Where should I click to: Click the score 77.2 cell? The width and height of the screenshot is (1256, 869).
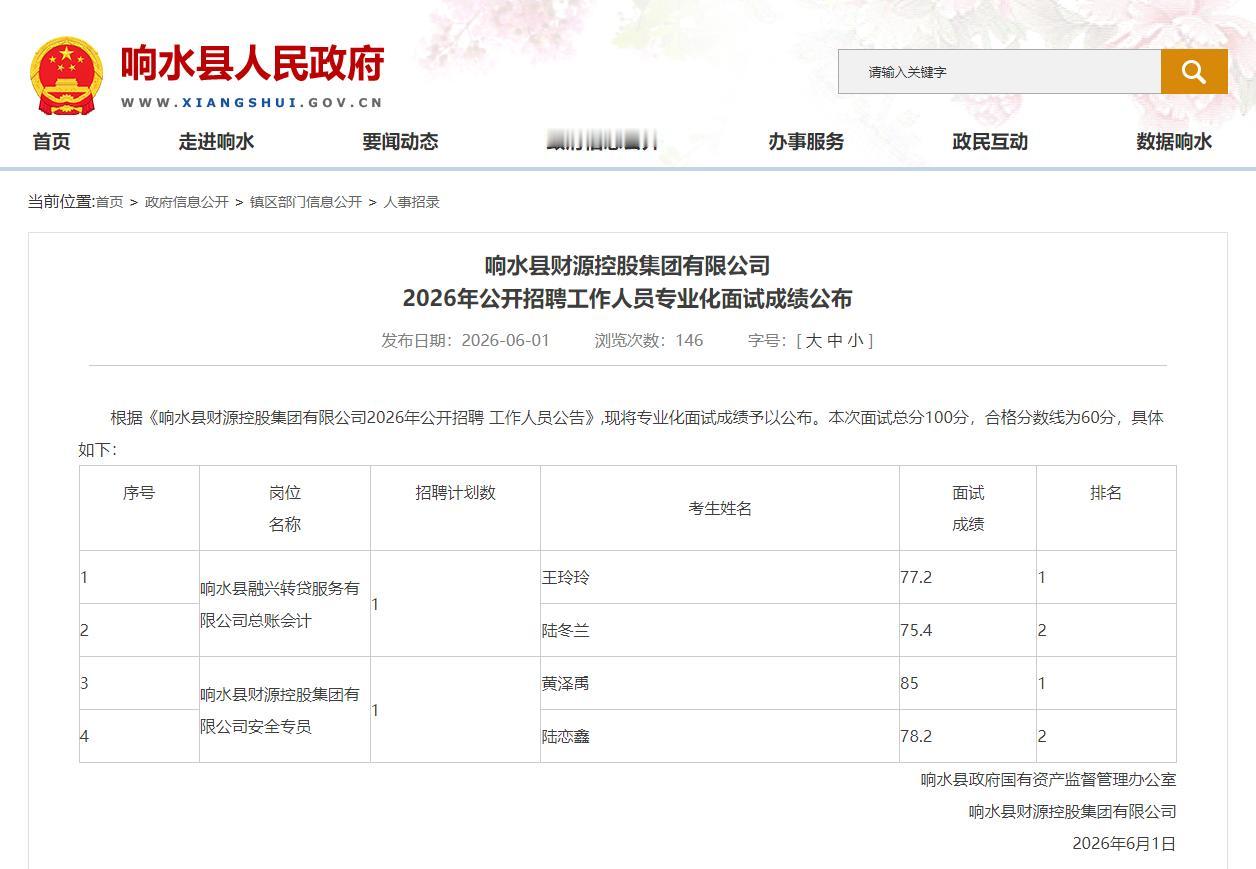click(x=968, y=577)
